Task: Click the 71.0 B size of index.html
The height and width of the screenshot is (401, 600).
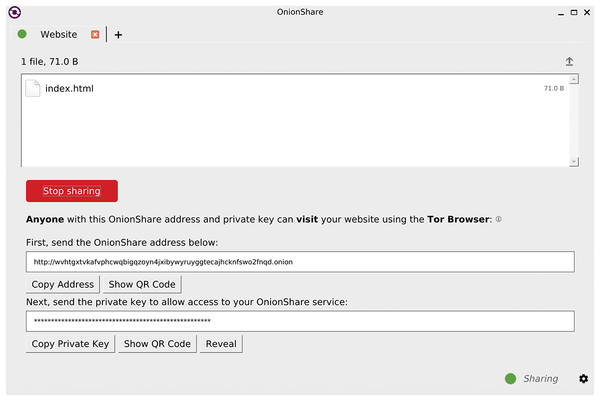Action: [x=554, y=88]
